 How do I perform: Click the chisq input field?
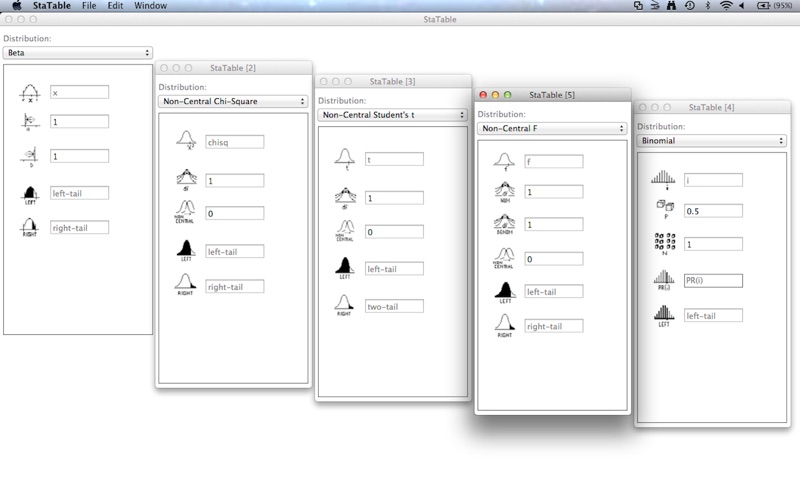[235, 142]
